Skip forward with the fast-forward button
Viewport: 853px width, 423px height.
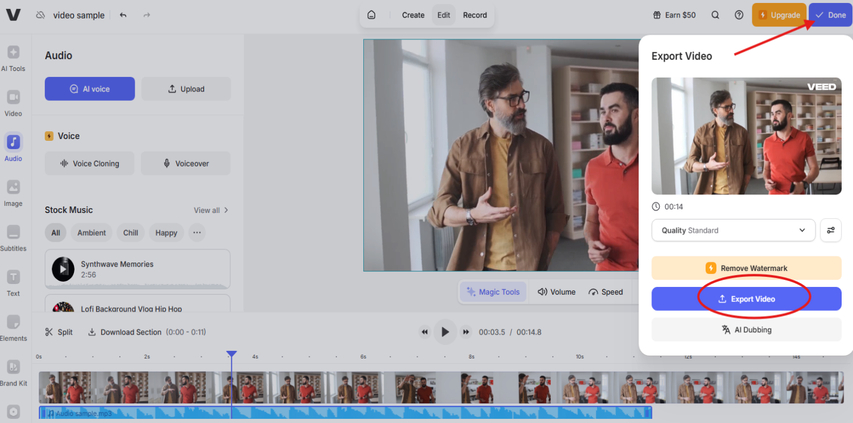(466, 332)
